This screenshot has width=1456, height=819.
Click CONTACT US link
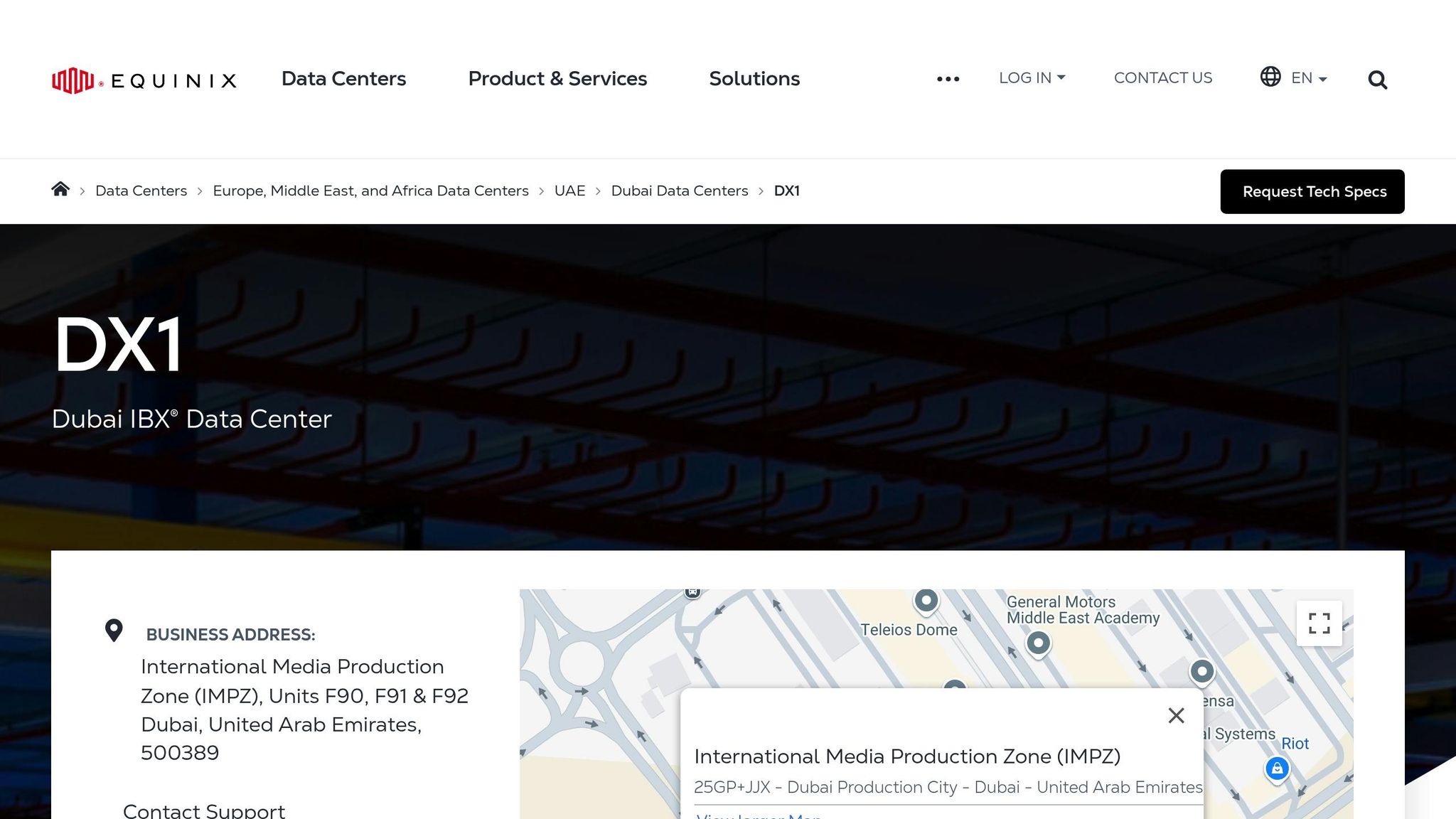pos(1163,77)
